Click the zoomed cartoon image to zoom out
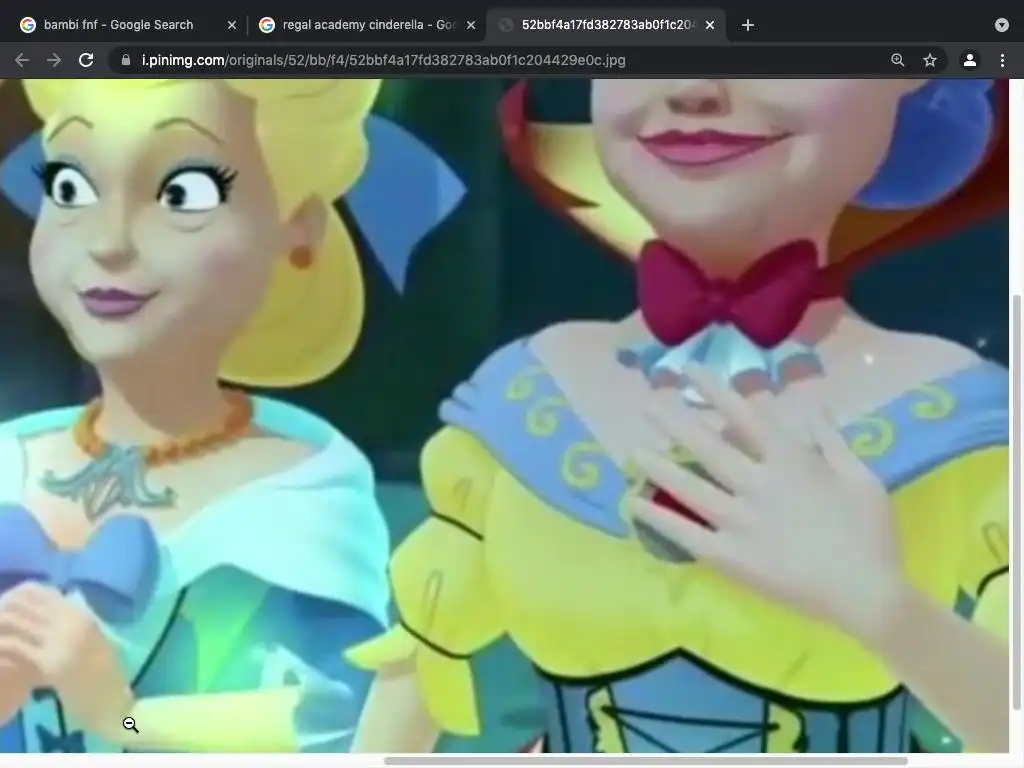This screenshot has height=768, width=1024. pyautogui.click(x=504, y=415)
